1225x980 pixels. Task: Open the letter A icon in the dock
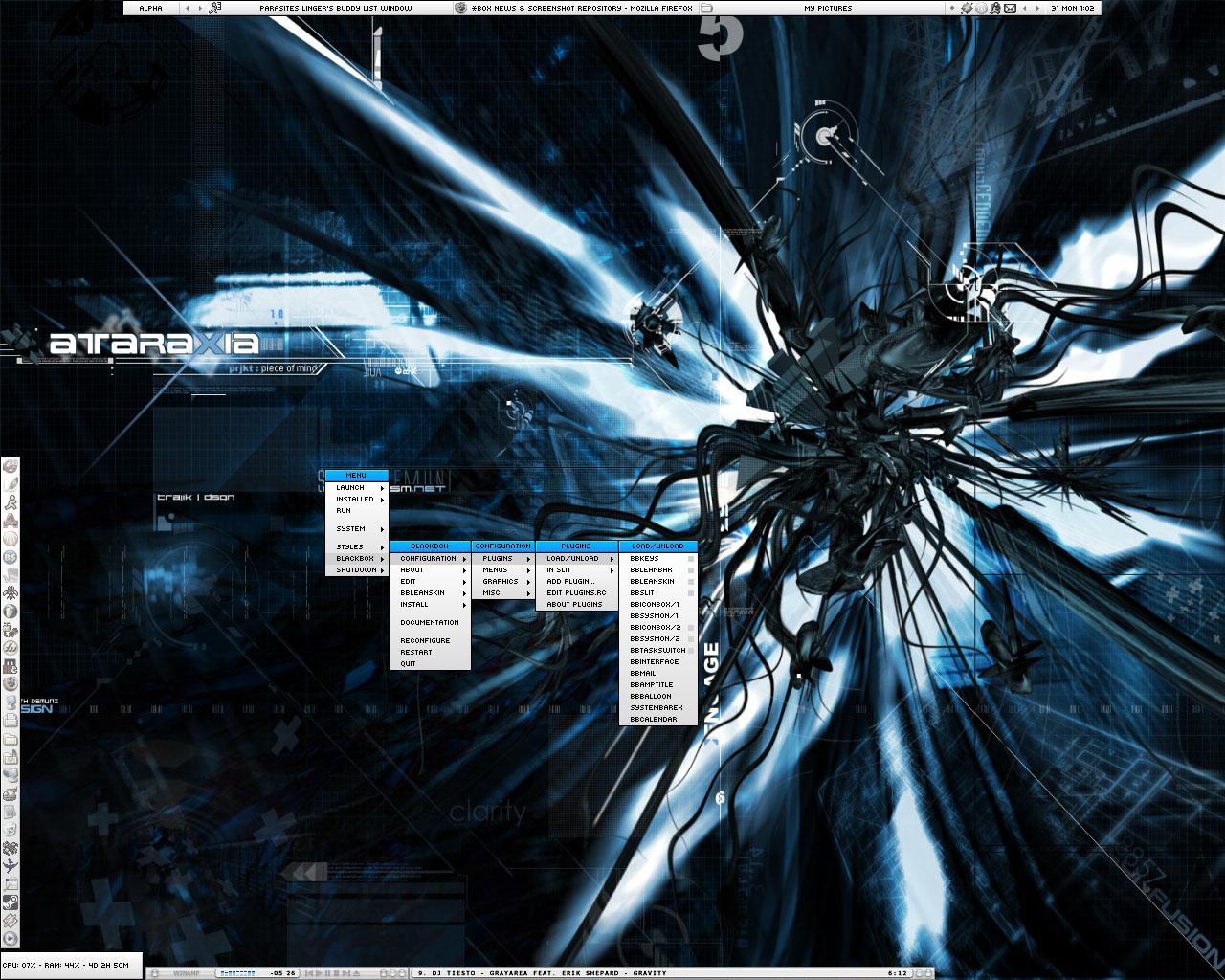10,521
